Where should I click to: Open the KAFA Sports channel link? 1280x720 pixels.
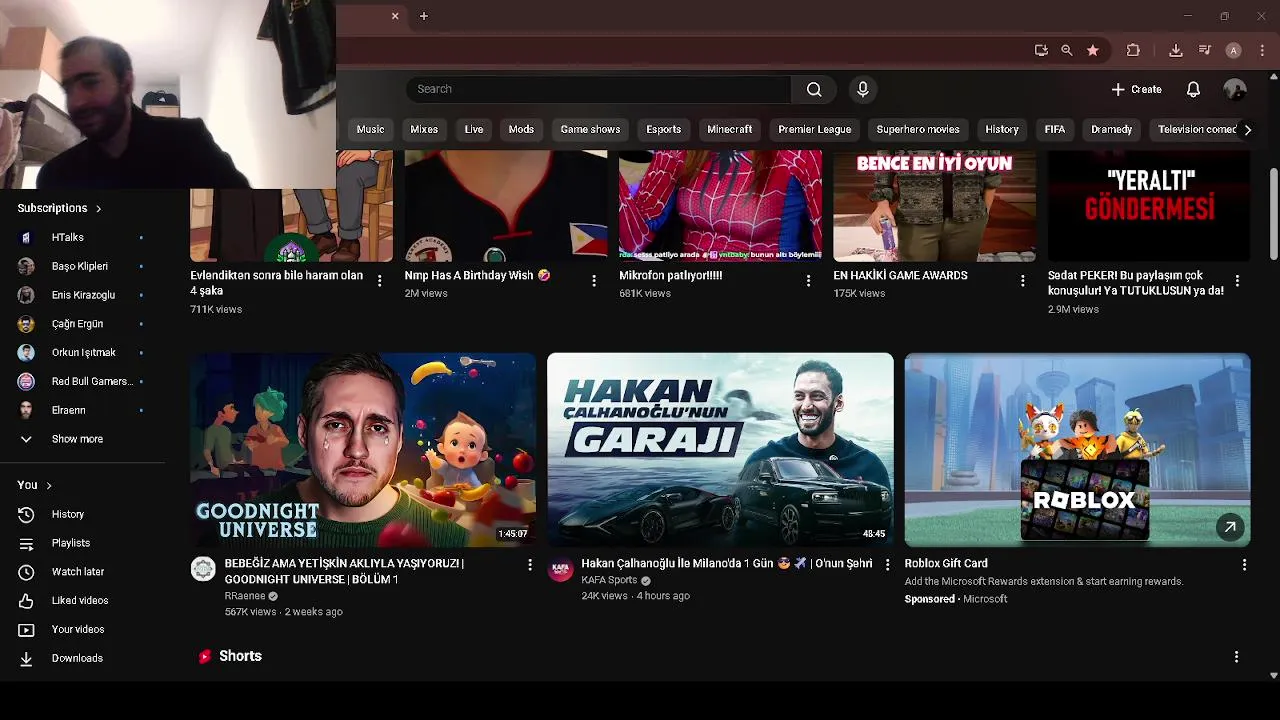(609, 580)
